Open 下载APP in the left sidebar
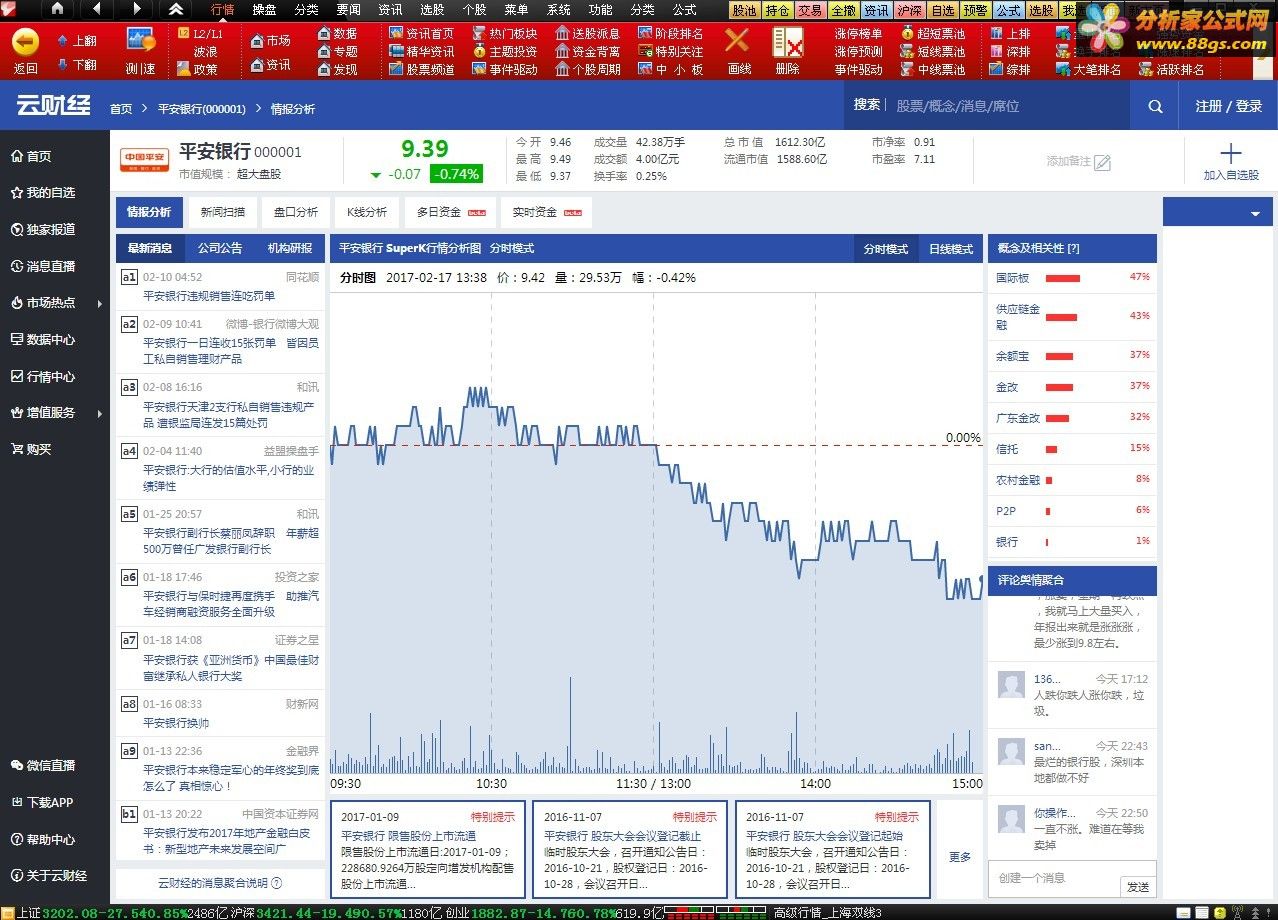This screenshot has width=1278, height=920. click(42, 802)
